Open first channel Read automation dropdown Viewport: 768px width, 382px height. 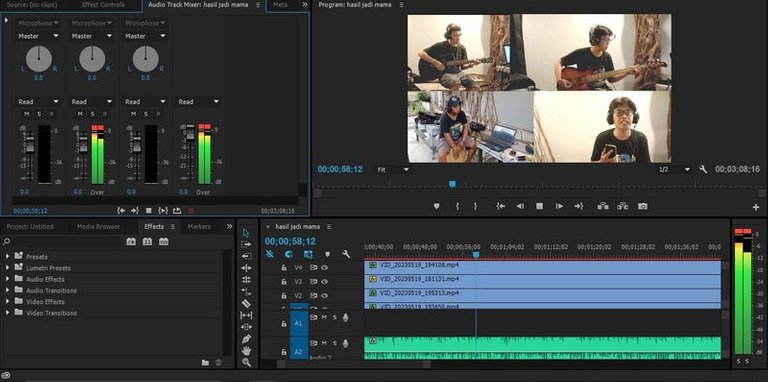[38, 101]
